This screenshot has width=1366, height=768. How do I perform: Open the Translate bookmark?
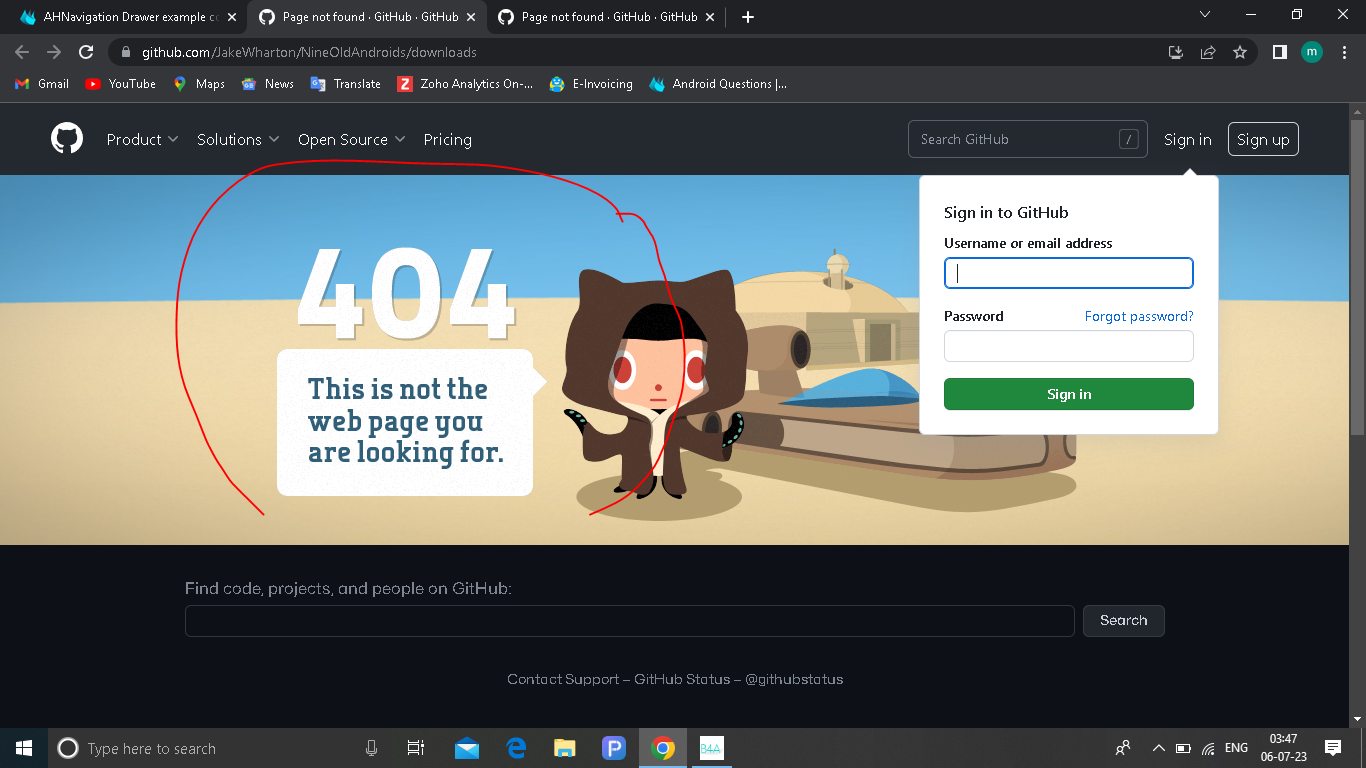[346, 84]
